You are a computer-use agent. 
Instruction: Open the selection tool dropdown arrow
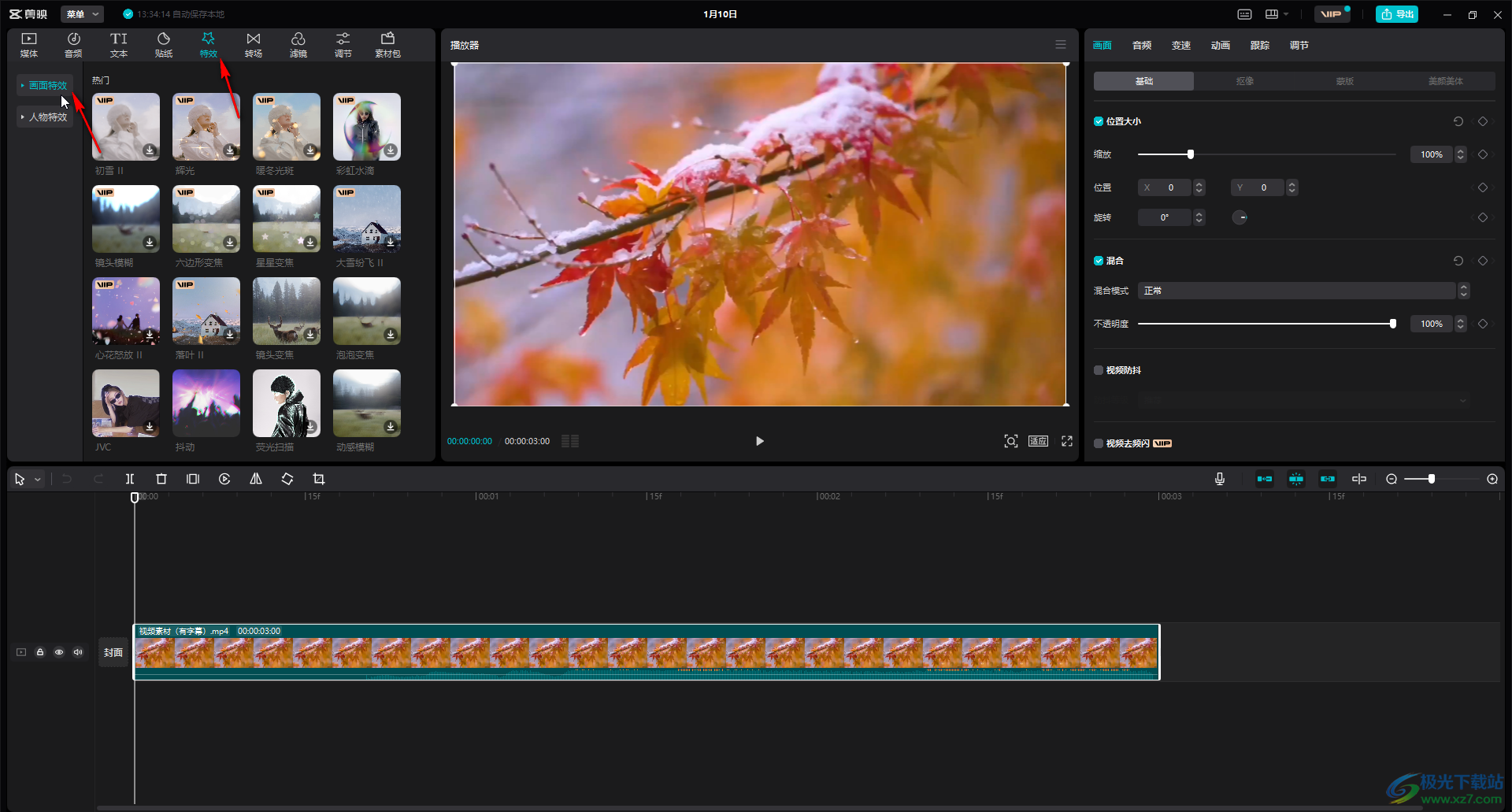(x=37, y=479)
